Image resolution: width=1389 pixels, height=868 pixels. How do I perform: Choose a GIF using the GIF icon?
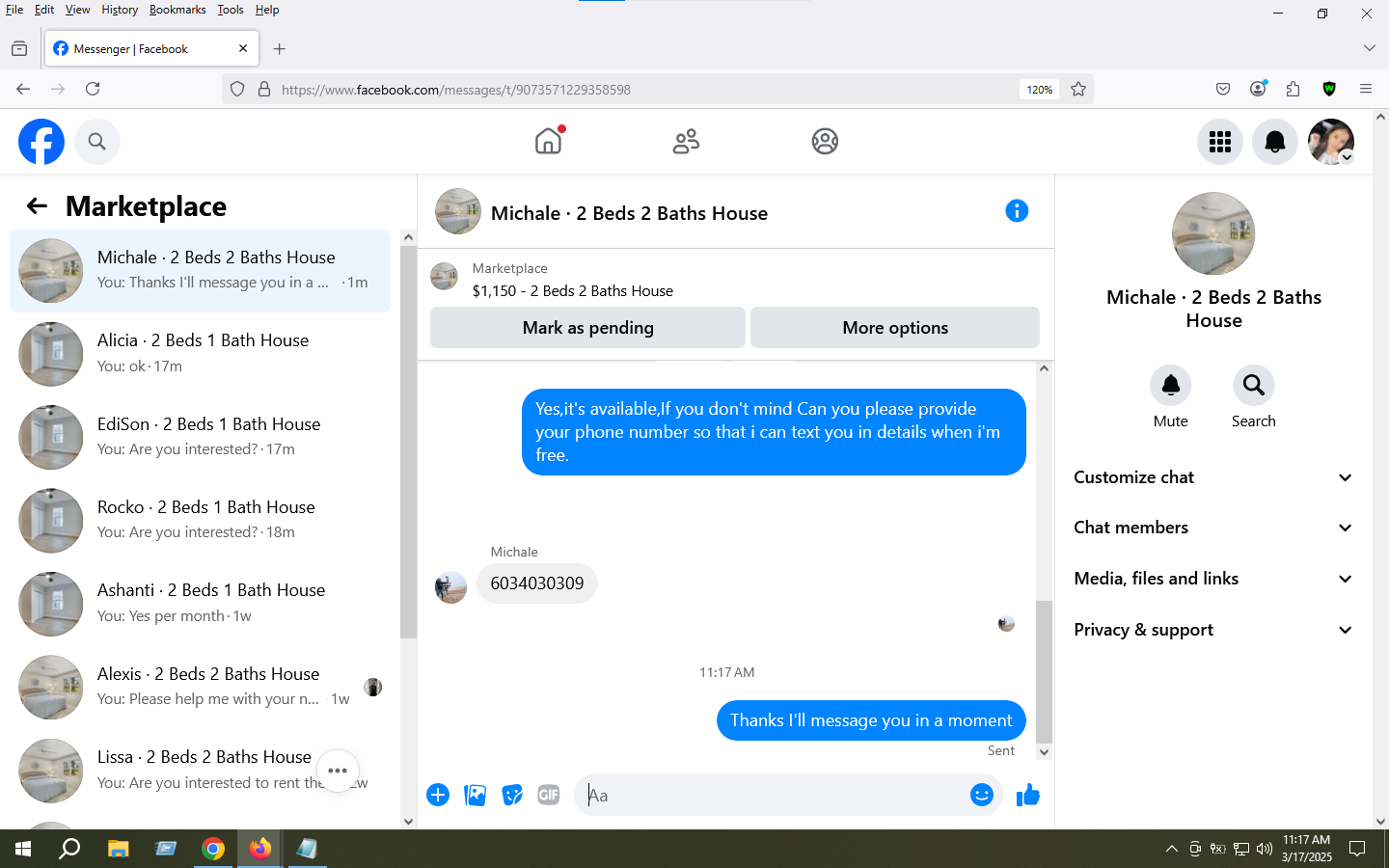pos(549,795)
